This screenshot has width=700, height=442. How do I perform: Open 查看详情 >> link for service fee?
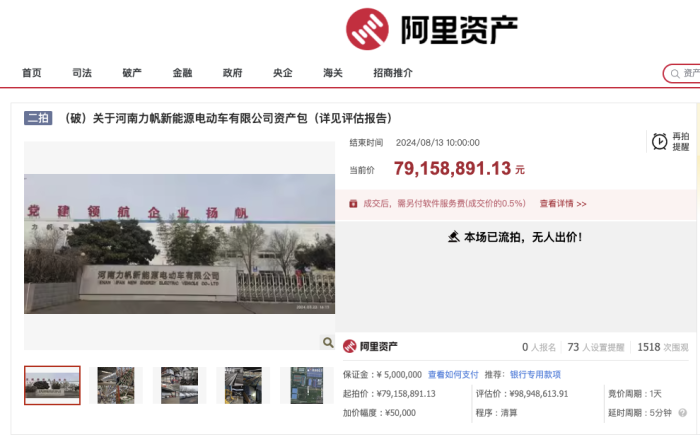563,204
